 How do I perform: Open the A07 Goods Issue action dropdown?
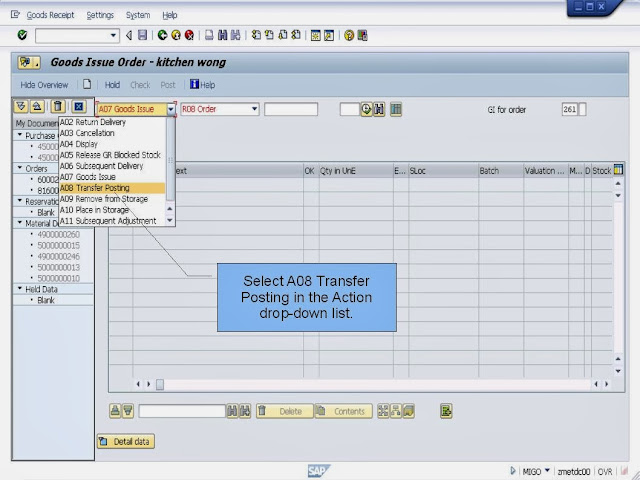pos(171,109)
